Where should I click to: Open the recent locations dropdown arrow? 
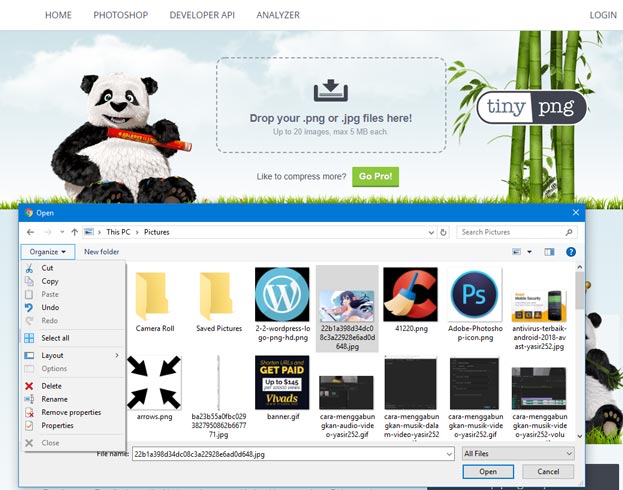62,232
